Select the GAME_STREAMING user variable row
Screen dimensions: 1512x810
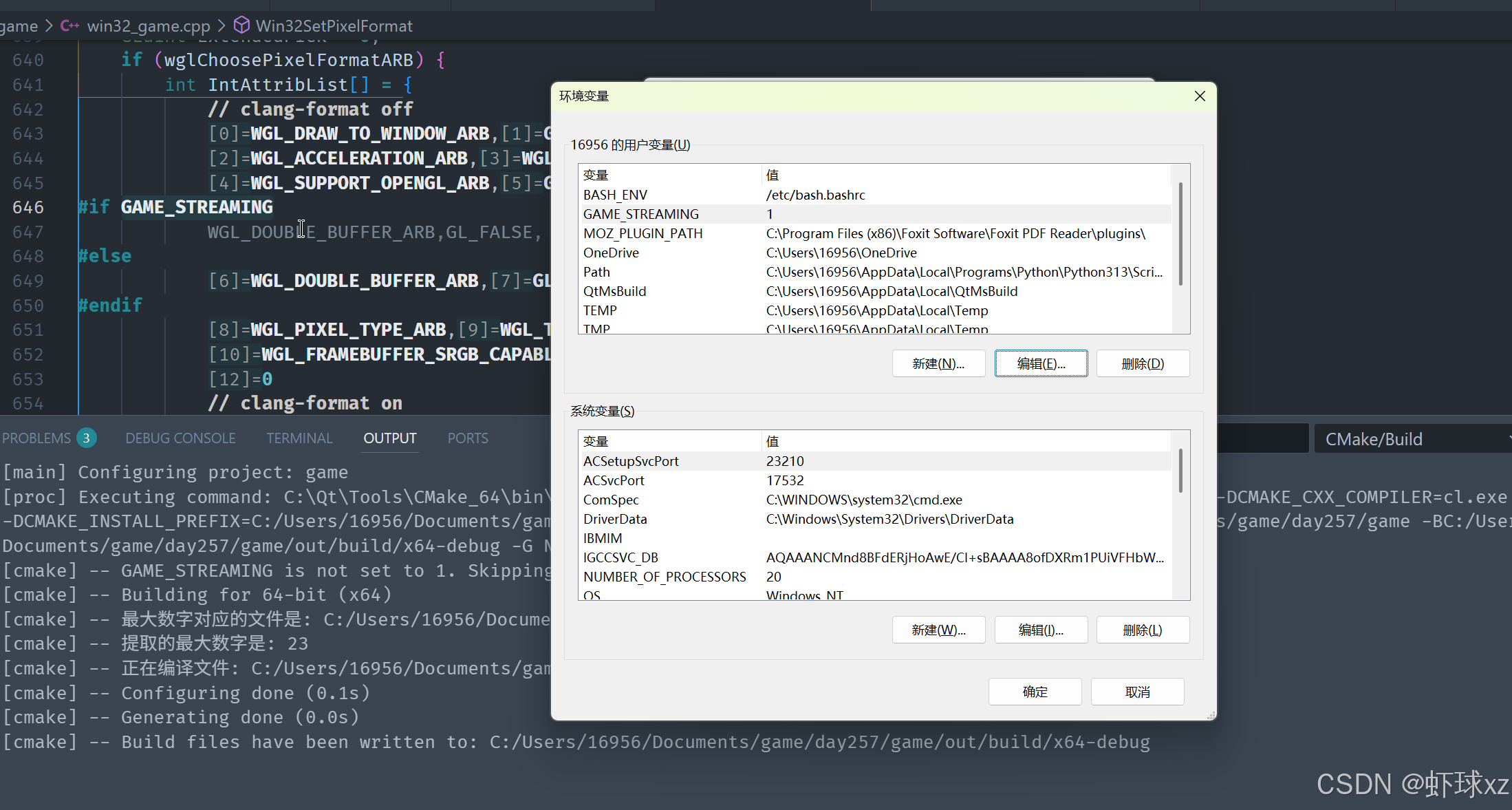tap(641, 214)
